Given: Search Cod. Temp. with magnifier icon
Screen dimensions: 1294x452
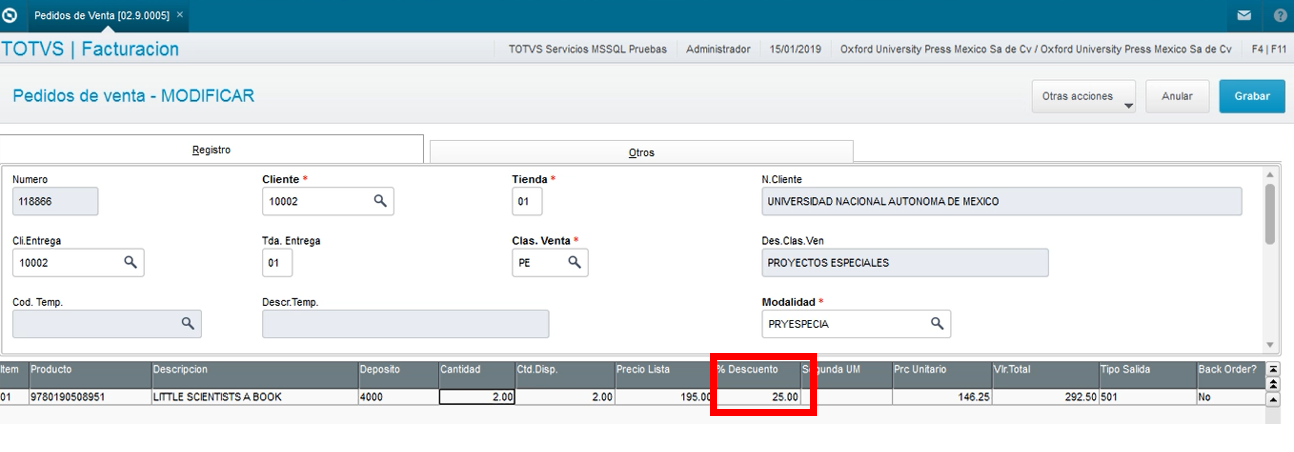Looking at the screenshot, I should 187,324.
